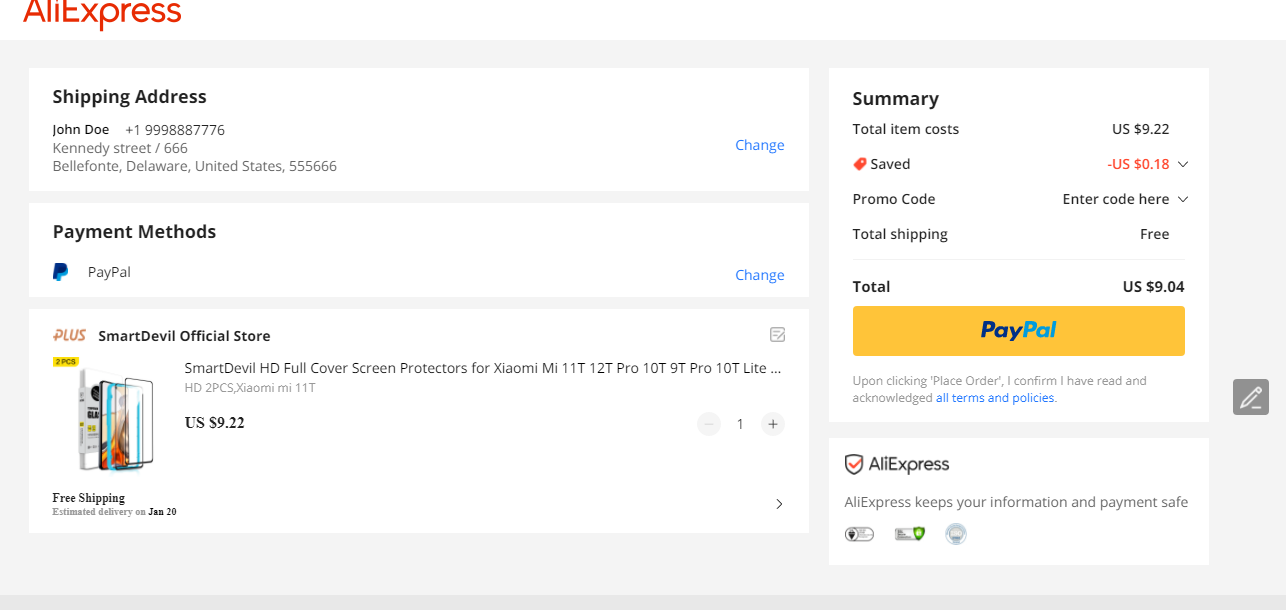This screenshot has width=1286, height=610.
Task: Click Enter code here for promo
Action: pos(1116,199)
